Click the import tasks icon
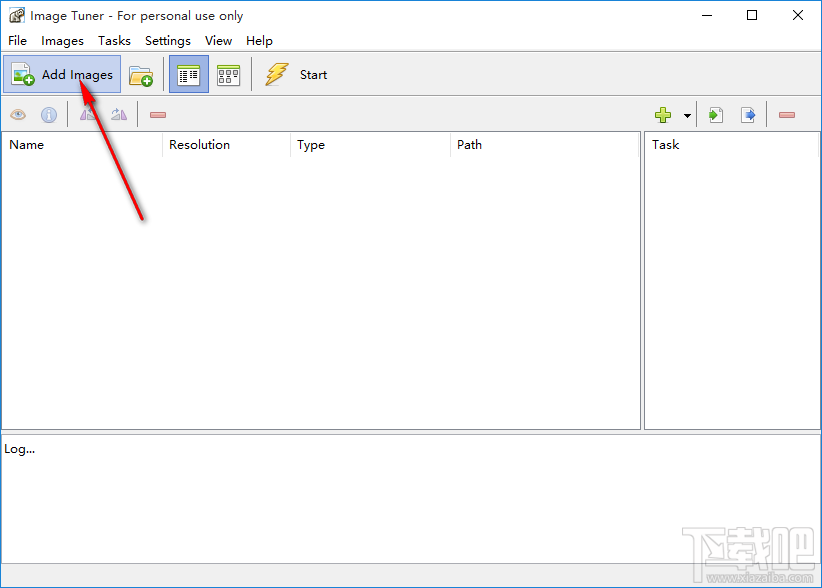The width and height of the screenshot is (822, 588). [716, 115]
